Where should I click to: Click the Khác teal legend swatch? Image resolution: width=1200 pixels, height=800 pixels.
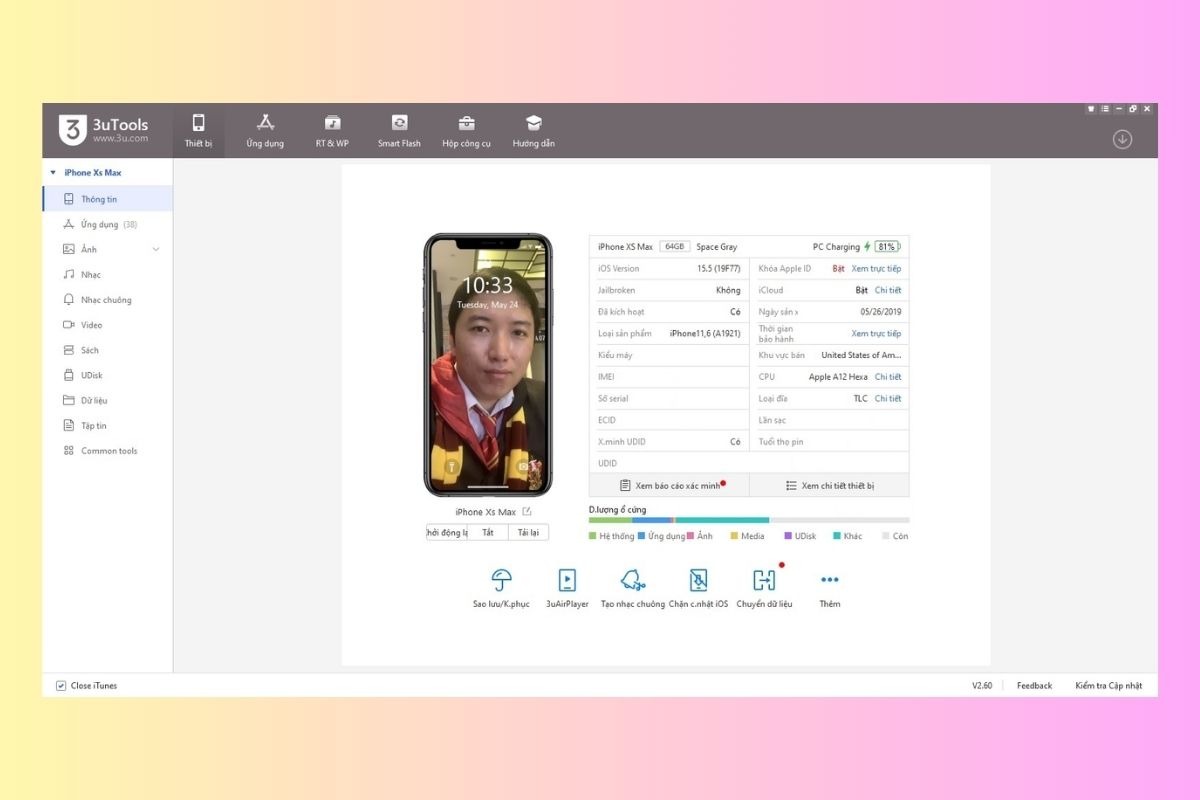click(836, 536)
